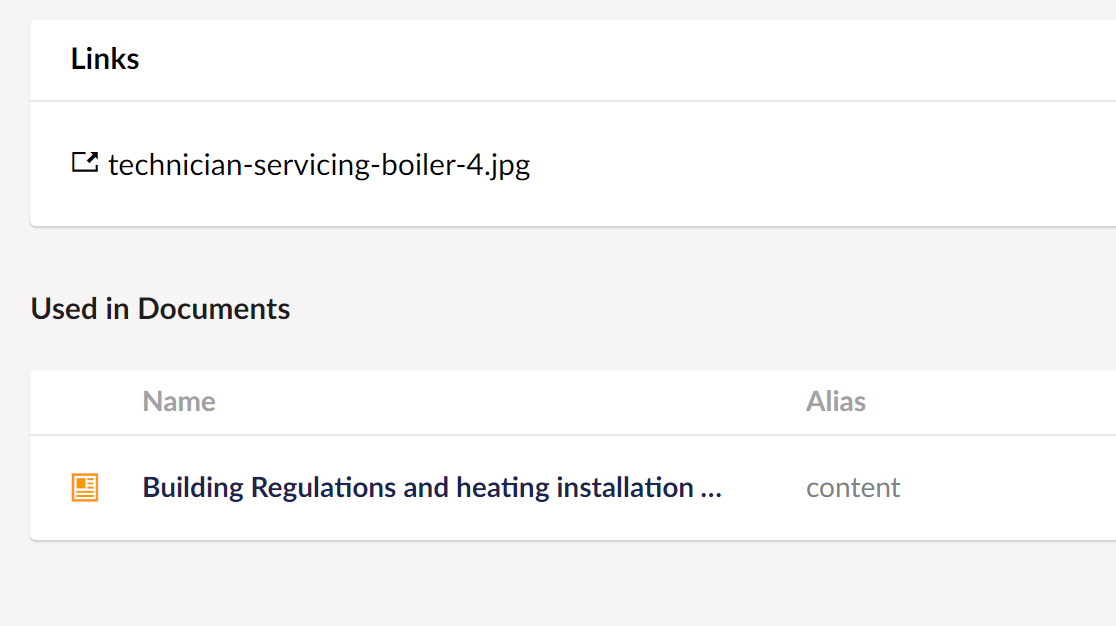Viewport: 1116px width, 626px height.
Task: Select the Alias column header
Action: pyautogui.click(x=836, y=401)
